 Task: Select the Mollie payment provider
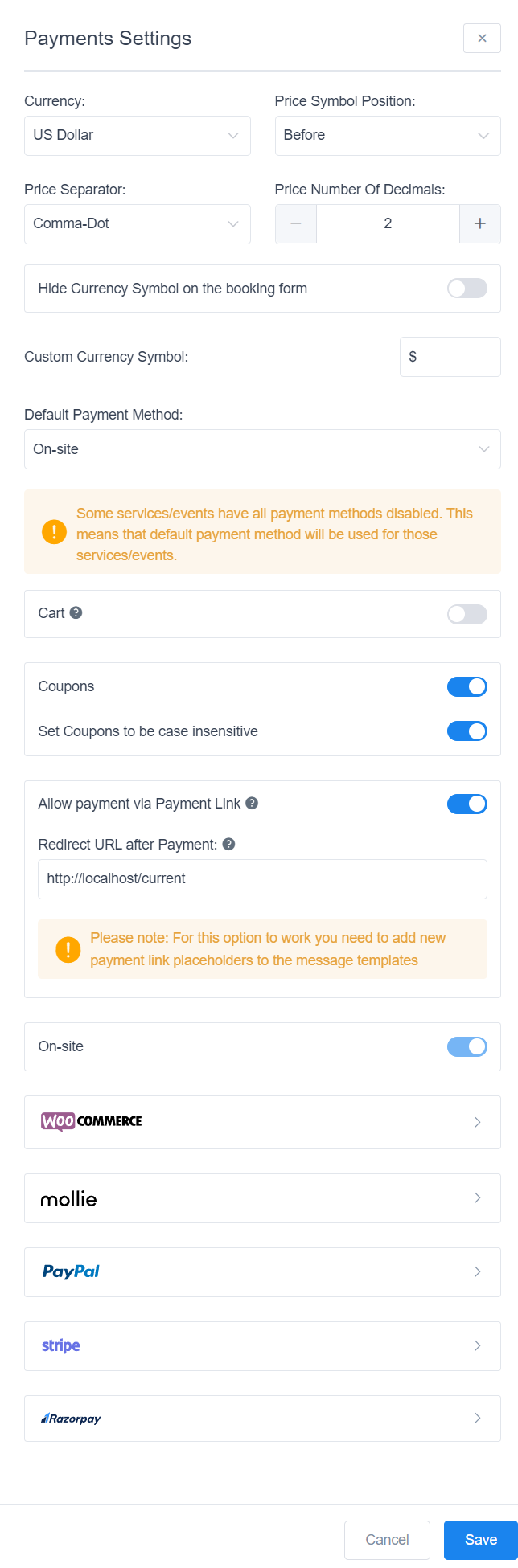tap(68, 1198)
